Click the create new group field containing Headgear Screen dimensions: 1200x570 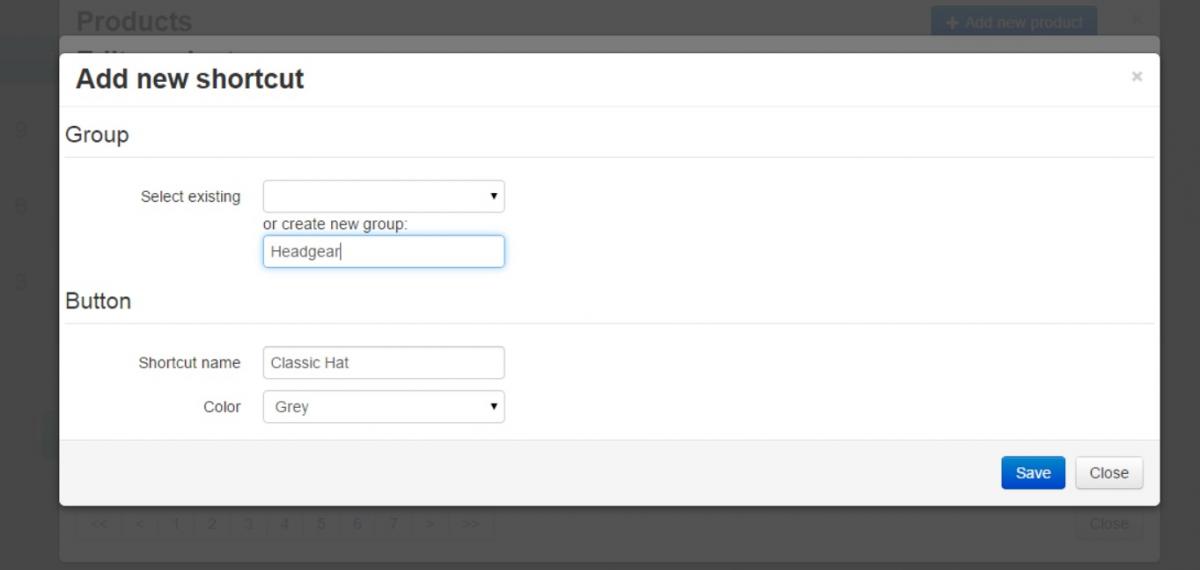tap(384, 251)
